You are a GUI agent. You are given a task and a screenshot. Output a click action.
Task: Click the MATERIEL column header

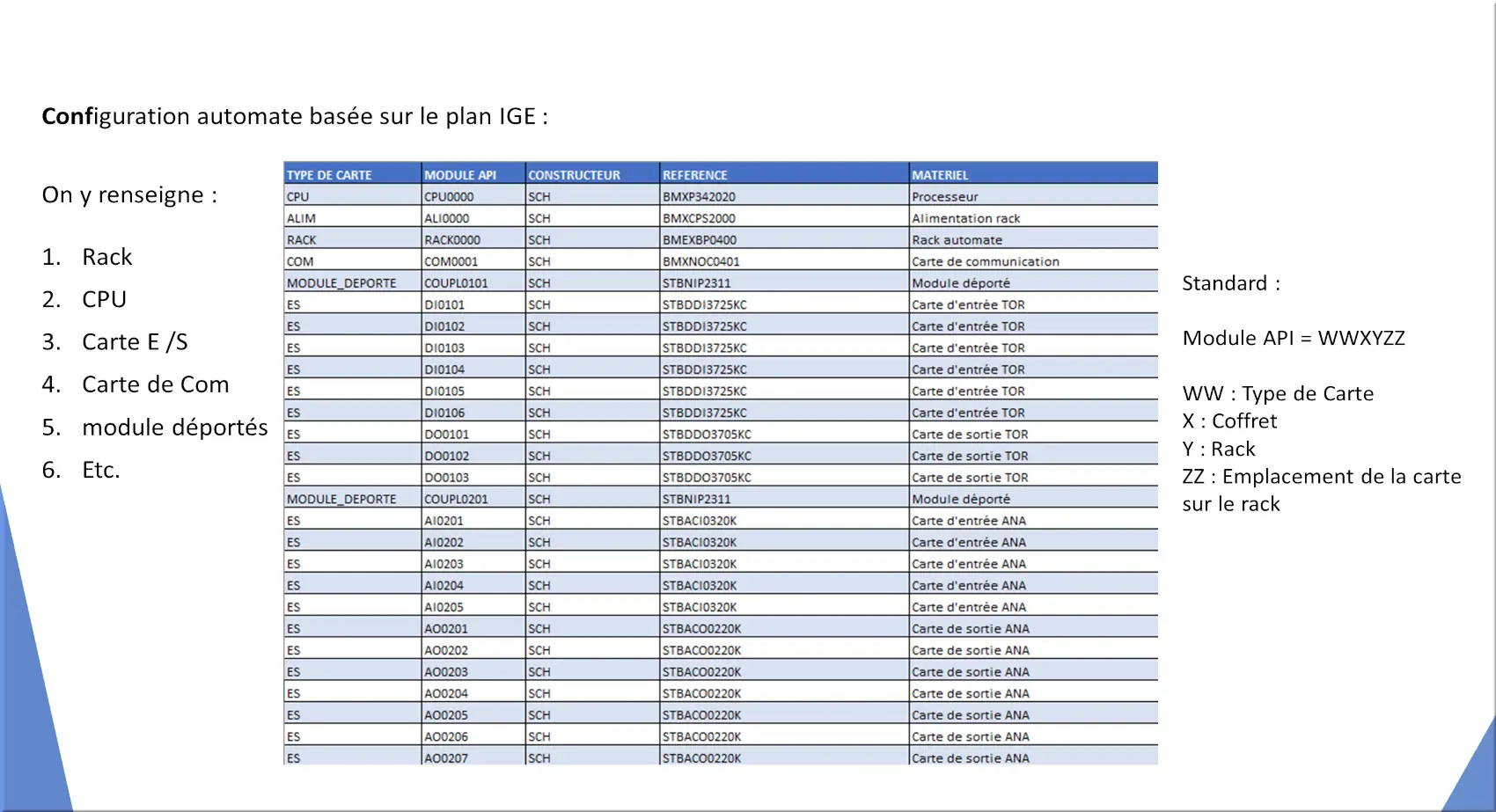(x=1033, y=174)
